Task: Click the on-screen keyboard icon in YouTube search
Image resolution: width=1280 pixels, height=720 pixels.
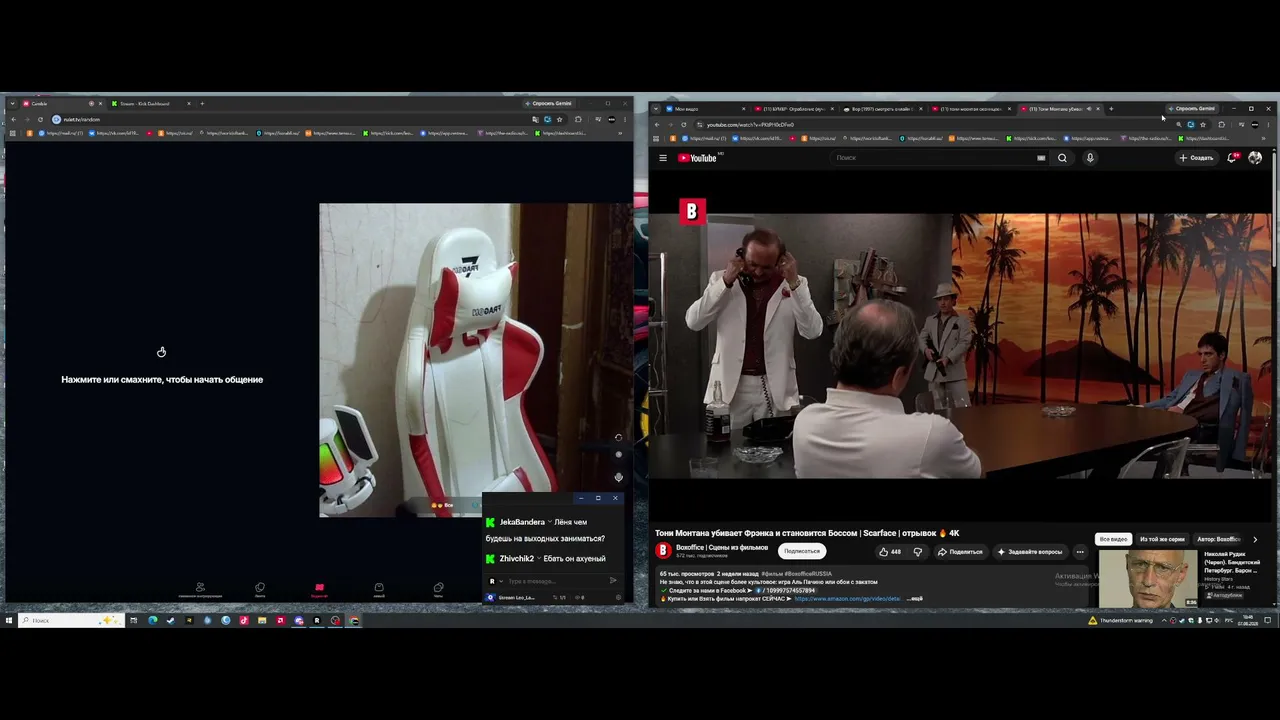Action: pyautogui.click(x=1041, y=158)
